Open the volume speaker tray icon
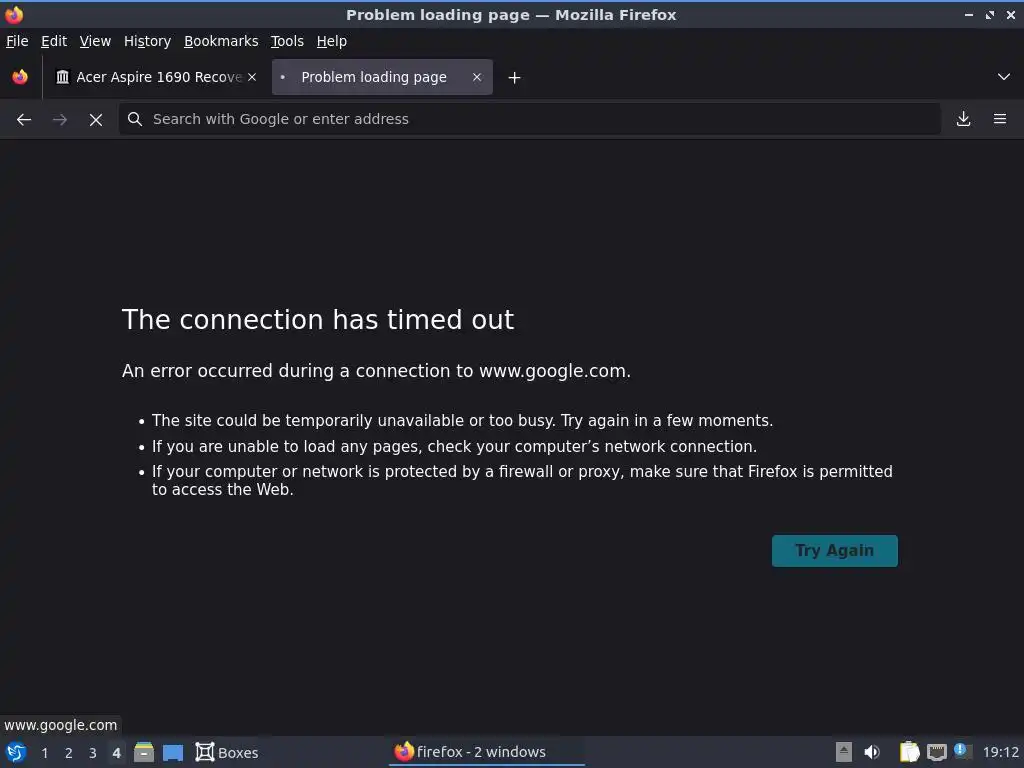 [x=872, y=752]
